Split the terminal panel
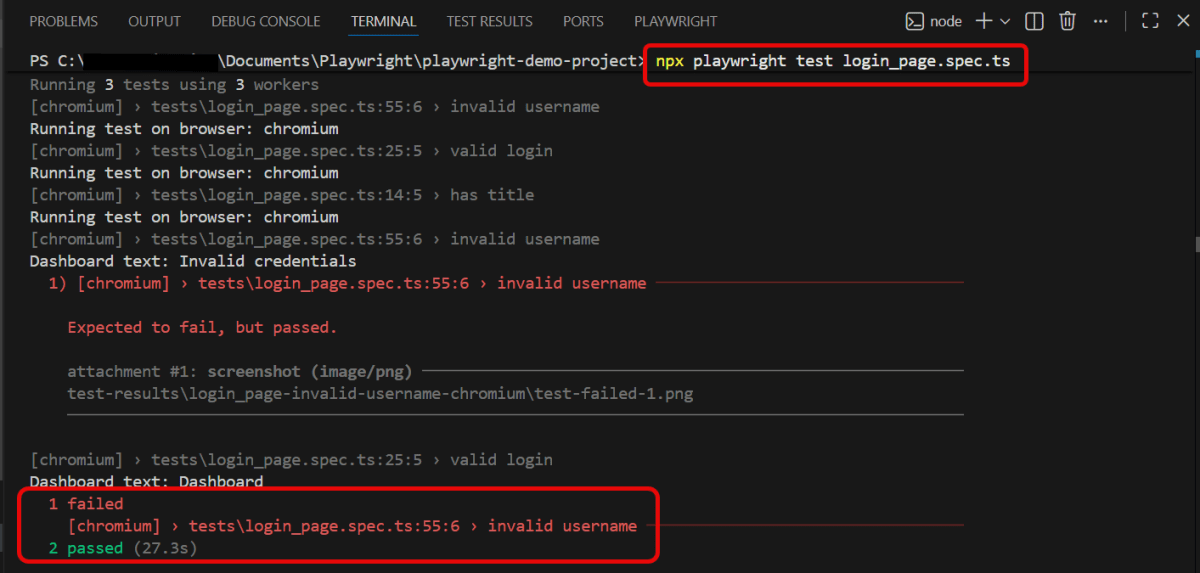Screen dimensions: 1200x573 pos(1035,21)
